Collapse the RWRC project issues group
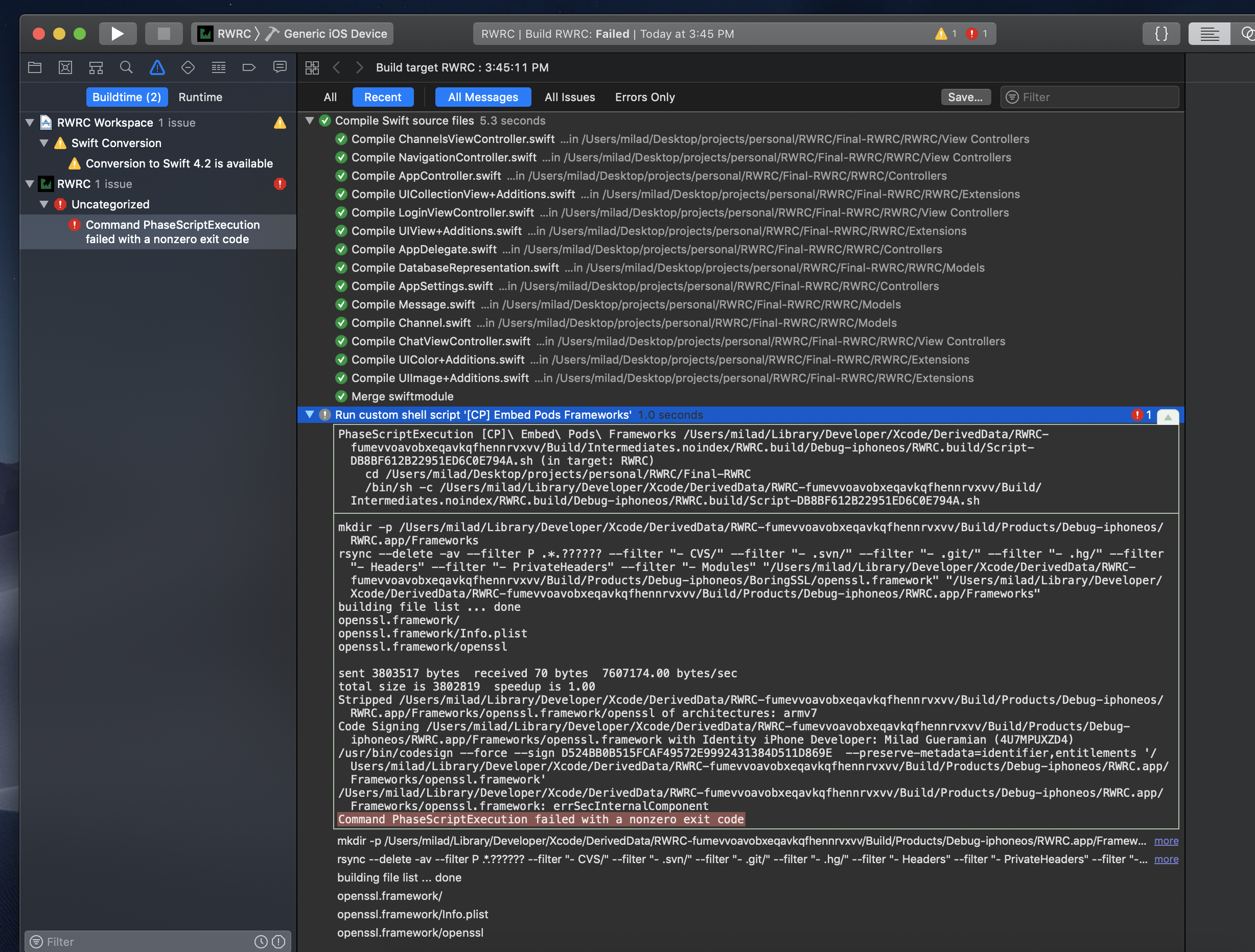 [x=30, y=184]
